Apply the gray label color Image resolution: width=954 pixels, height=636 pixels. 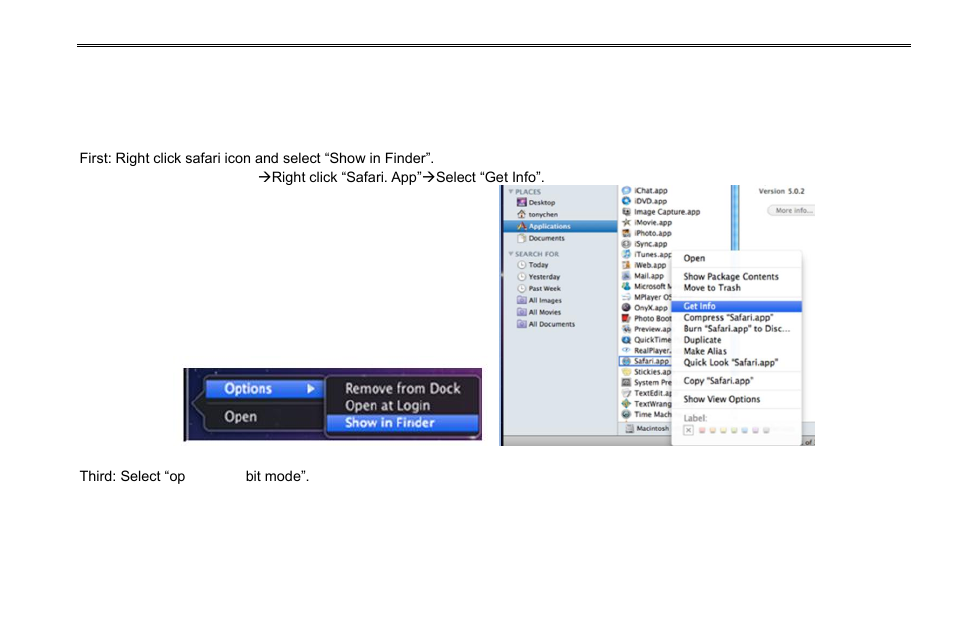(x=767, y=430)
